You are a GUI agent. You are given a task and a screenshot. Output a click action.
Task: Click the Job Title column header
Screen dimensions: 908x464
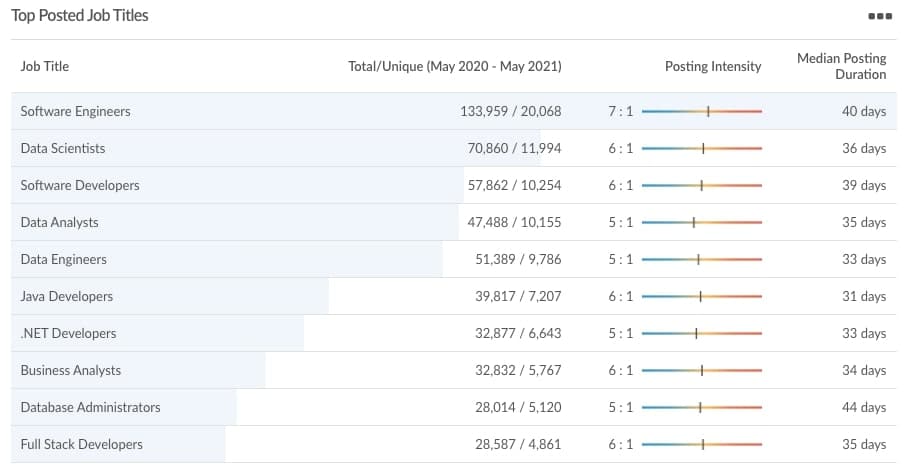pyautogui.click(x=45, y=67)
